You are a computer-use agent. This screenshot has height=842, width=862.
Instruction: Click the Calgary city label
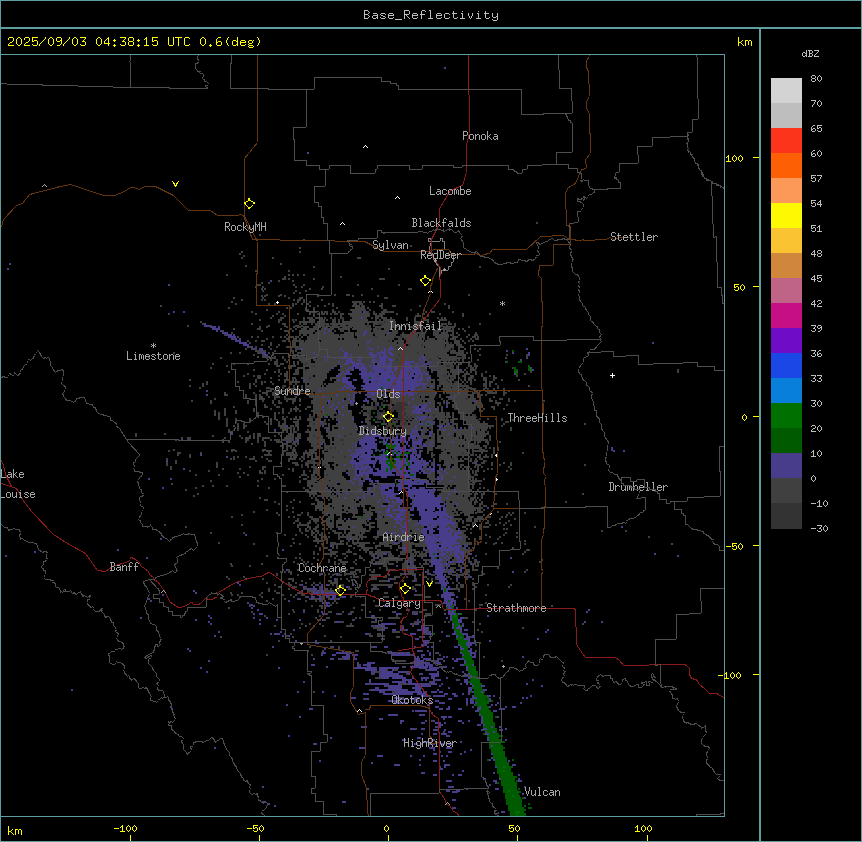[399, 603]
